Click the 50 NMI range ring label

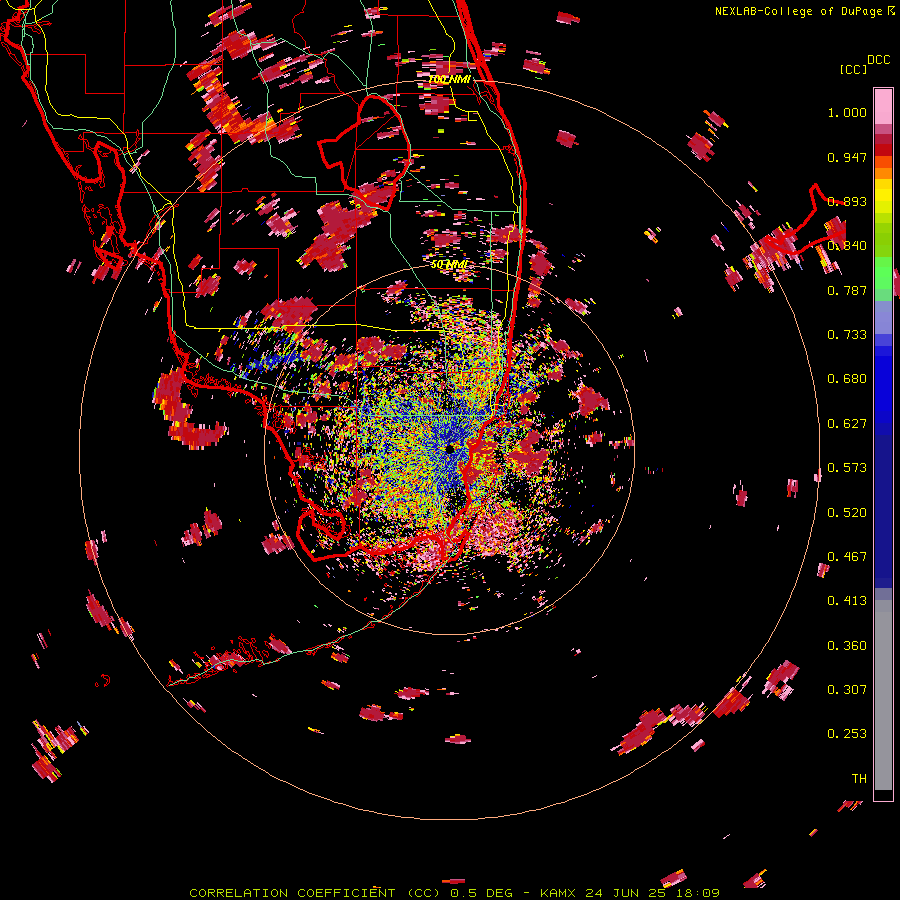449,265
